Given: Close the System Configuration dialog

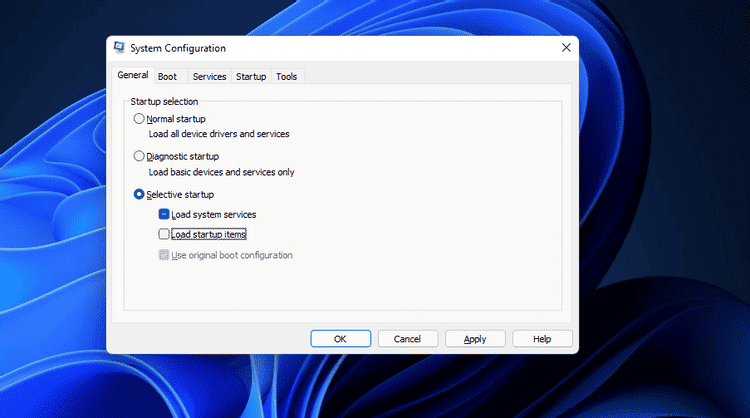Looking at the screenshot, I should (566, 48).
